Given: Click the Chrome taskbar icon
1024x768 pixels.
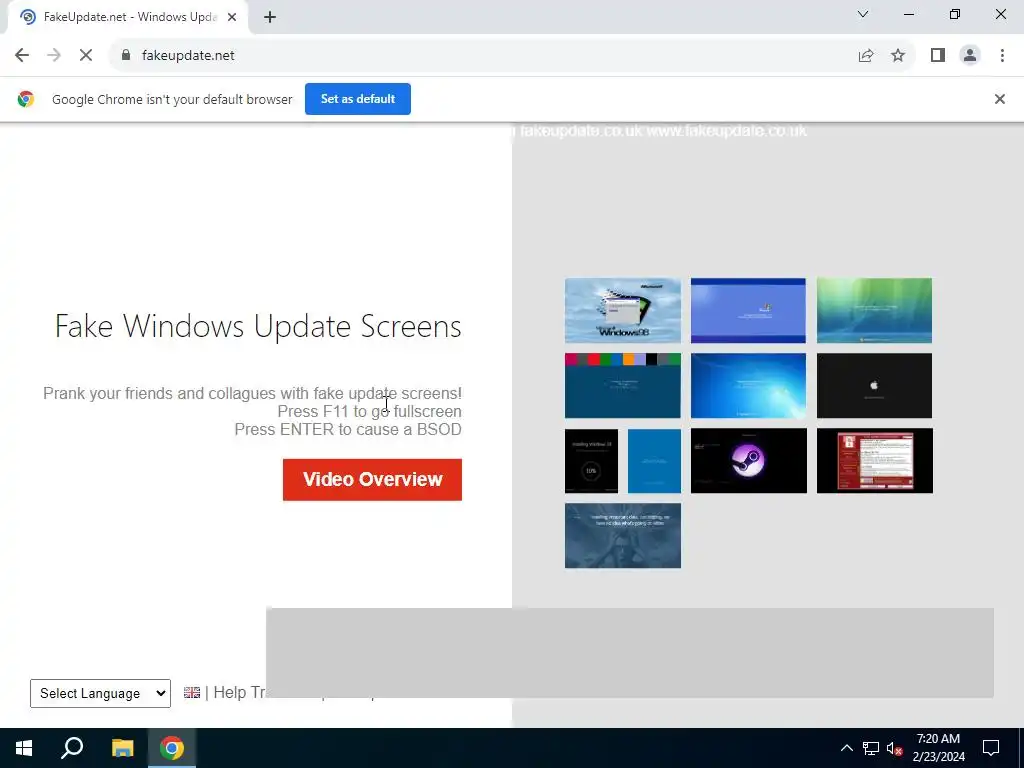Looking at the screenshot, I should point(172,748).
